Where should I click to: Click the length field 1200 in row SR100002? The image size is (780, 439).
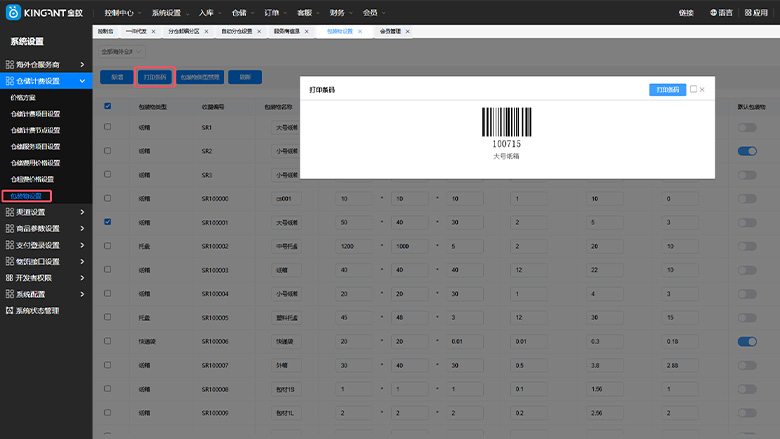tap(354, 246)
